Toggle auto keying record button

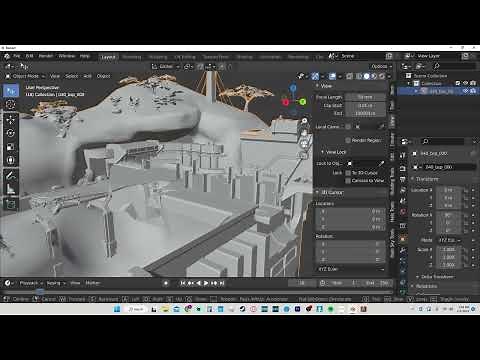(x=166, y=283)
